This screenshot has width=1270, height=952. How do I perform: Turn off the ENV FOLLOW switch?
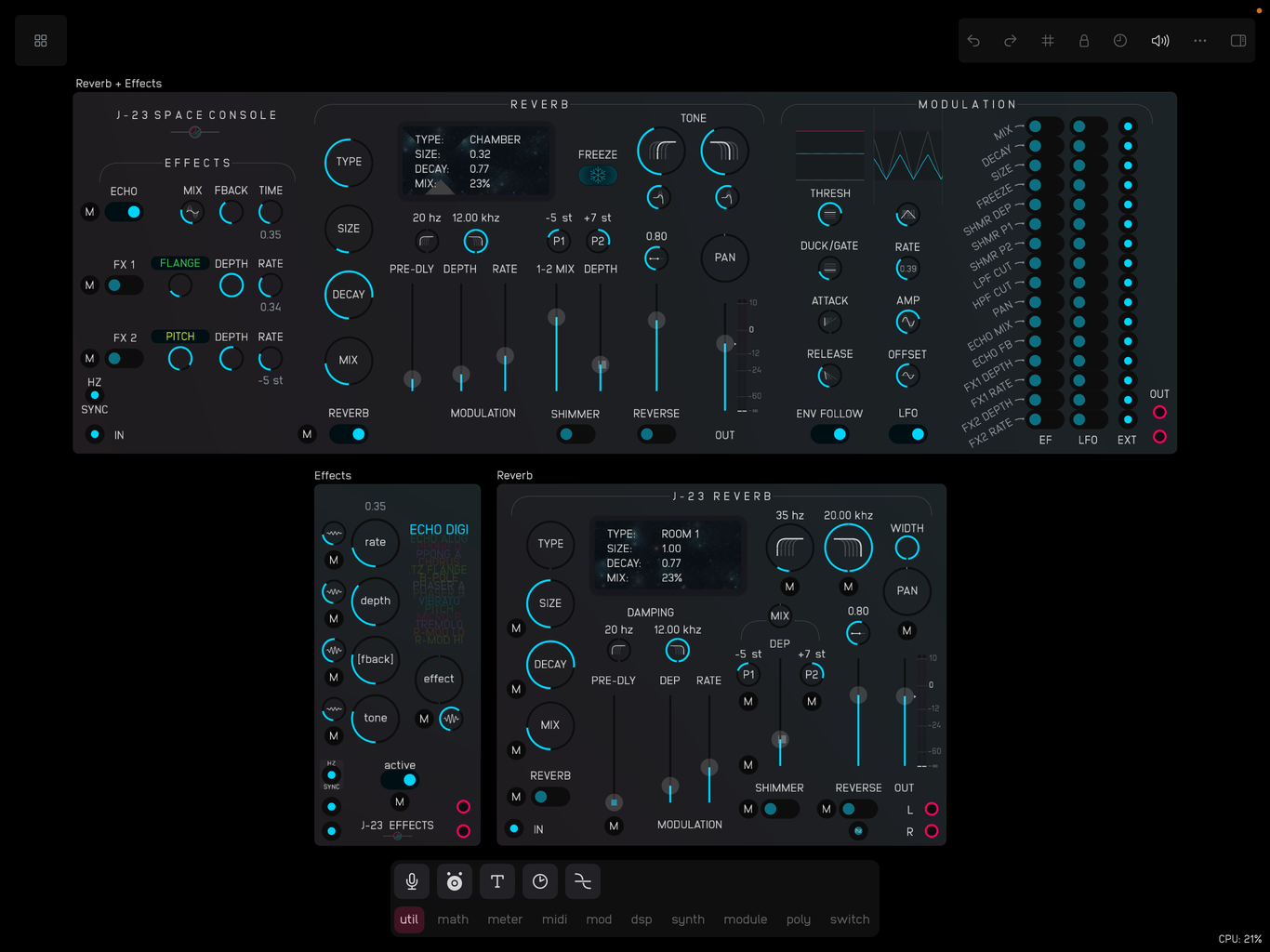(829, 434)
